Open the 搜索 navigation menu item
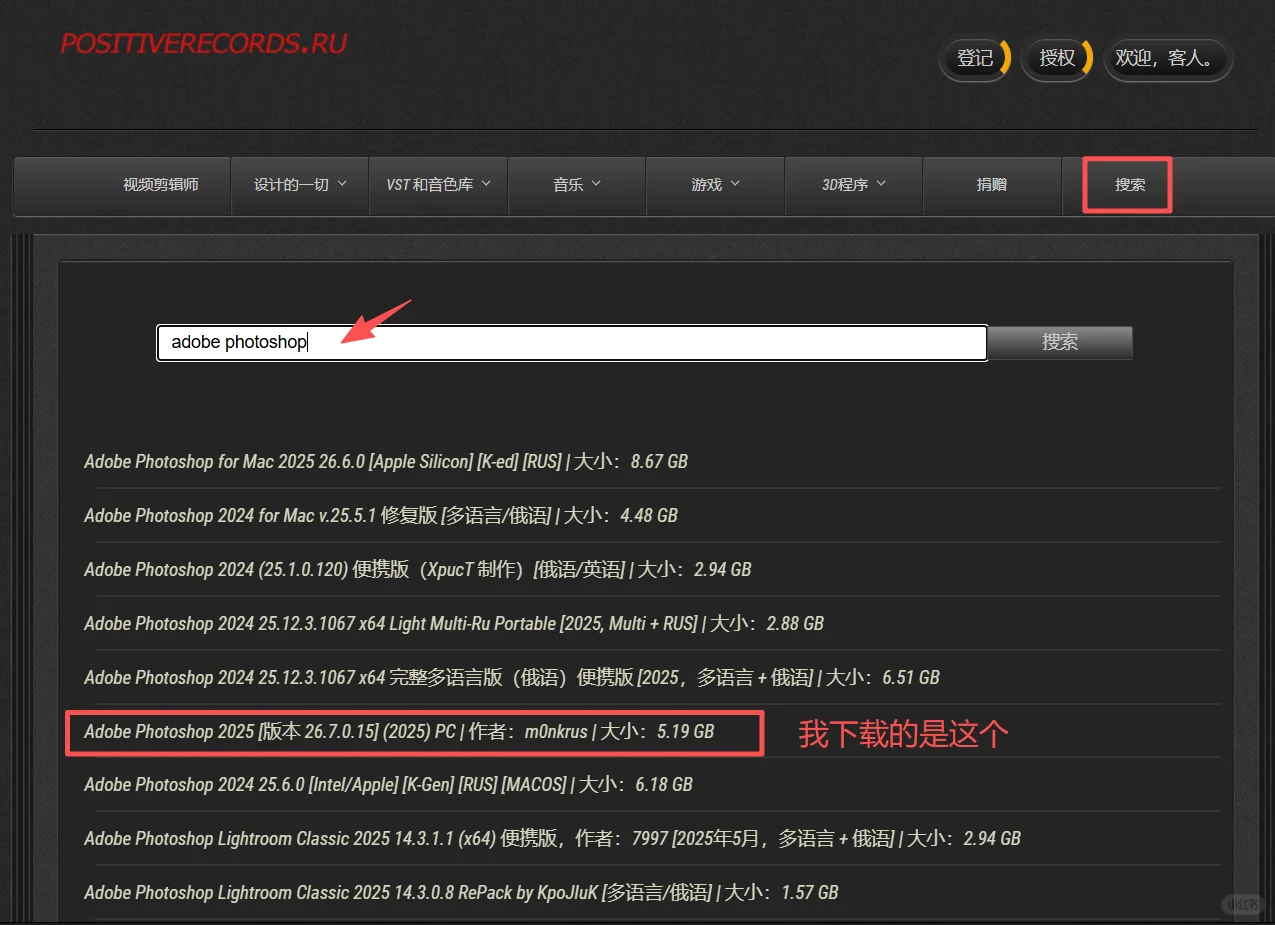This screenshot has height=925, width=1275. (1130, 185)
